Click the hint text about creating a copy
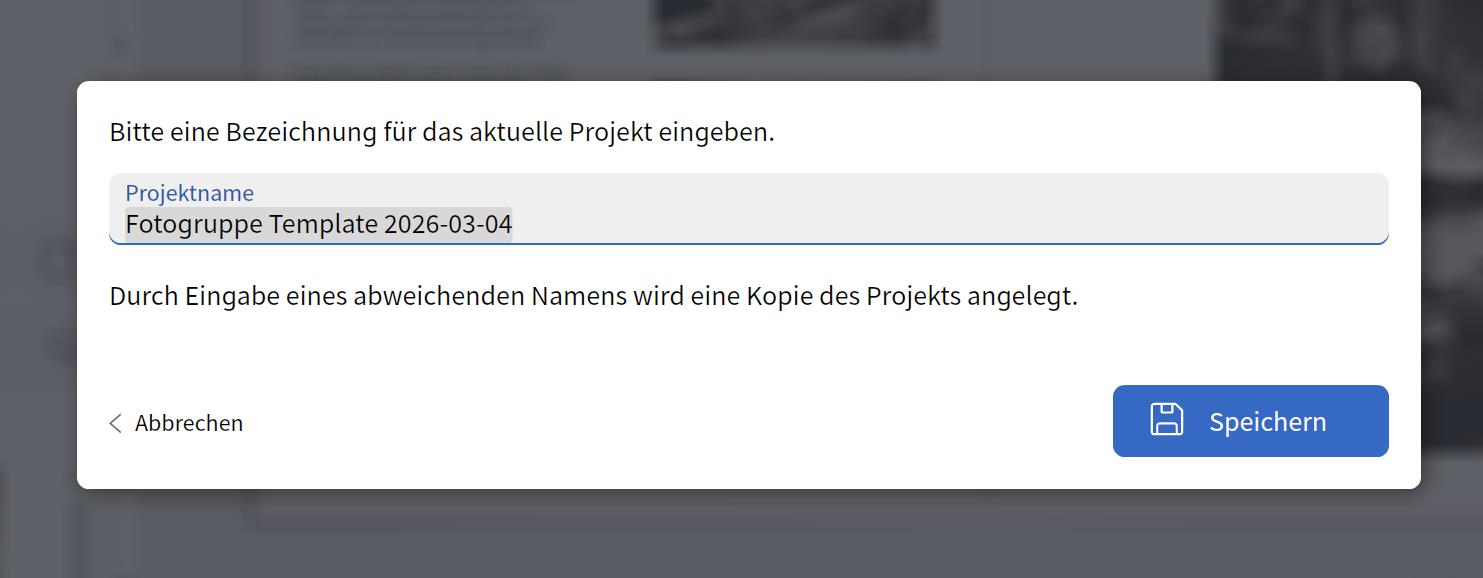The width and height of the screenshot is (1483, 578). coord(593,297)
